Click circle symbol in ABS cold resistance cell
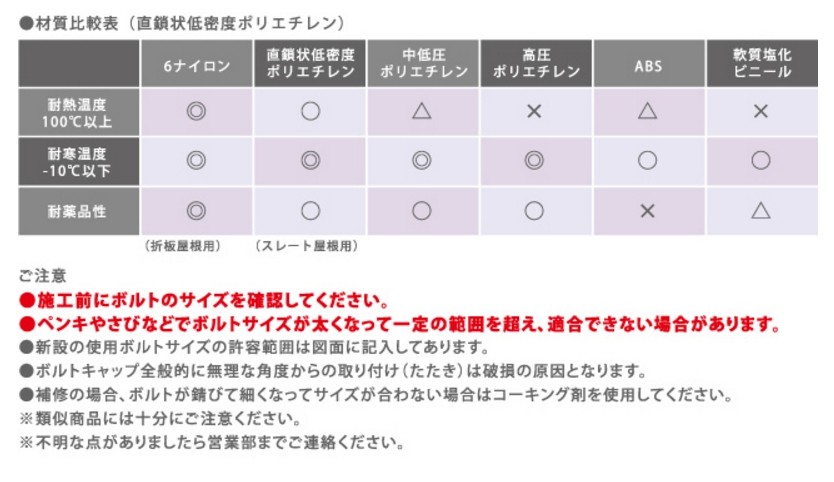Viewport: 834px width, 482px height. tap(647, 160)
